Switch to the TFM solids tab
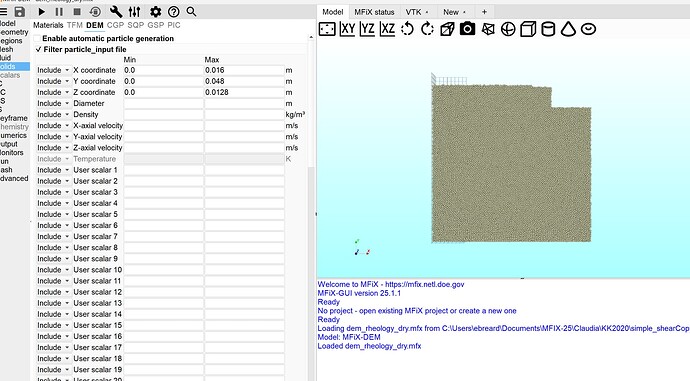 75,26
